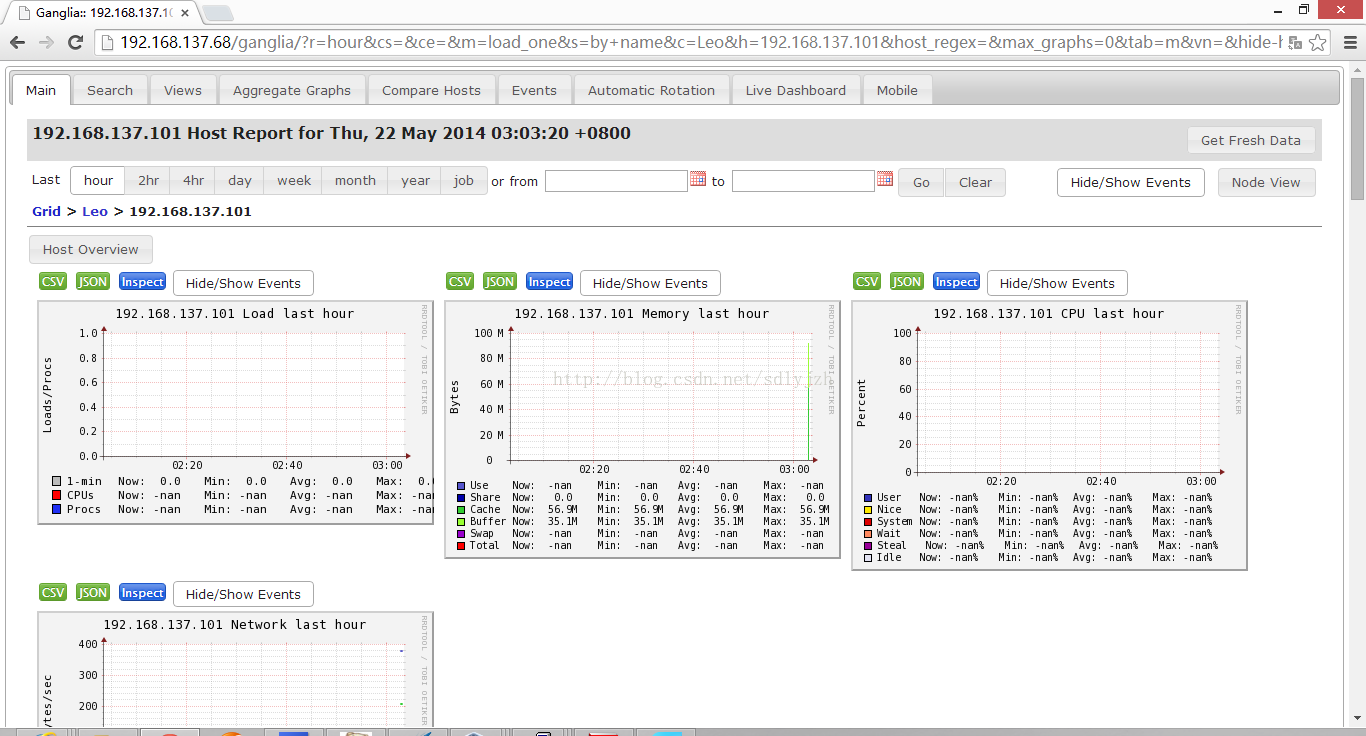Go back to the previous browser page
This screenshot has width=1366, height=736.
[17, 42]
